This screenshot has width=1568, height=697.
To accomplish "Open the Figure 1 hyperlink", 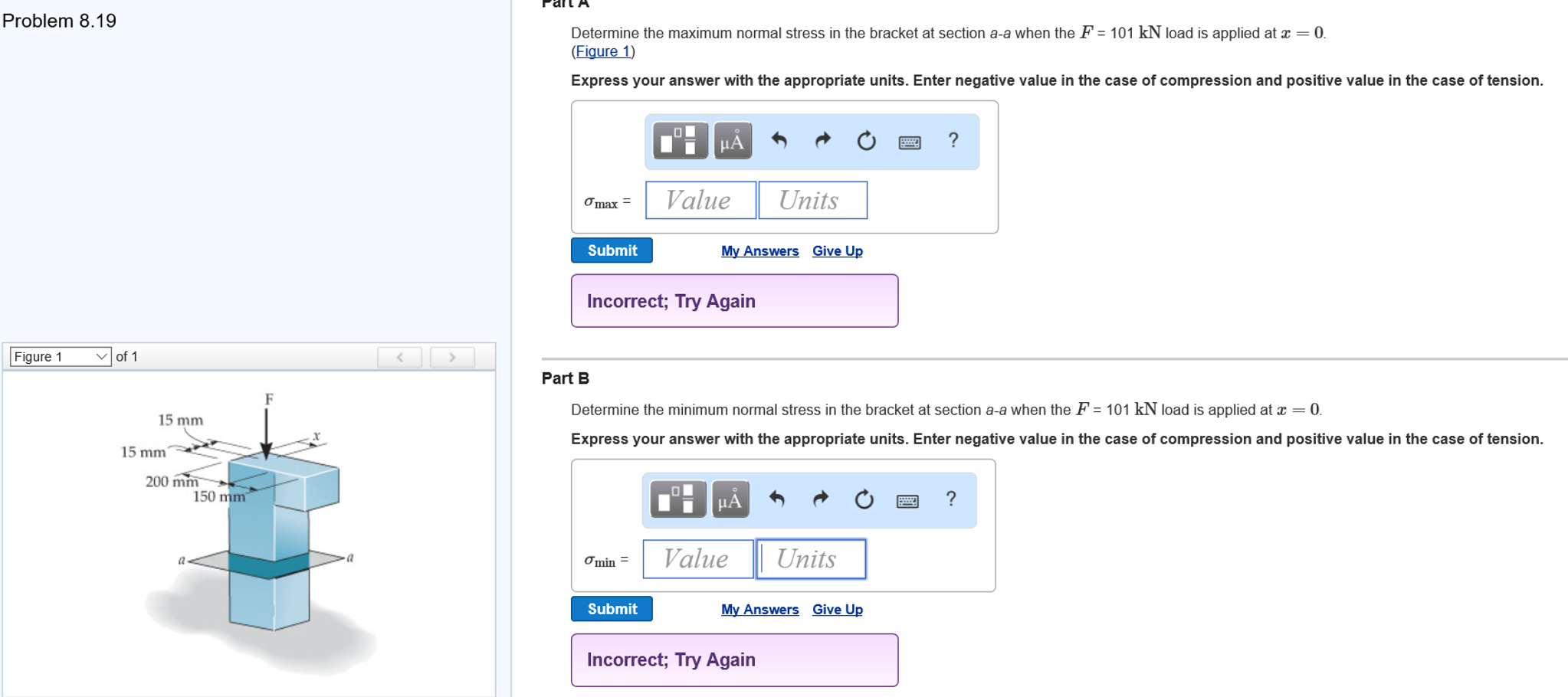I will coord(603,51).
